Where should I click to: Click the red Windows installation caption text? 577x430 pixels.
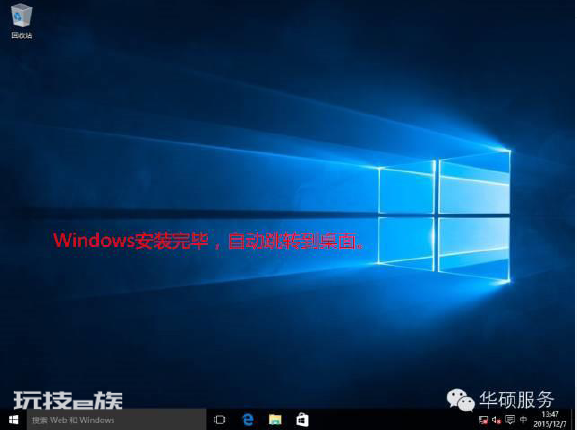[x=209, y=241]
